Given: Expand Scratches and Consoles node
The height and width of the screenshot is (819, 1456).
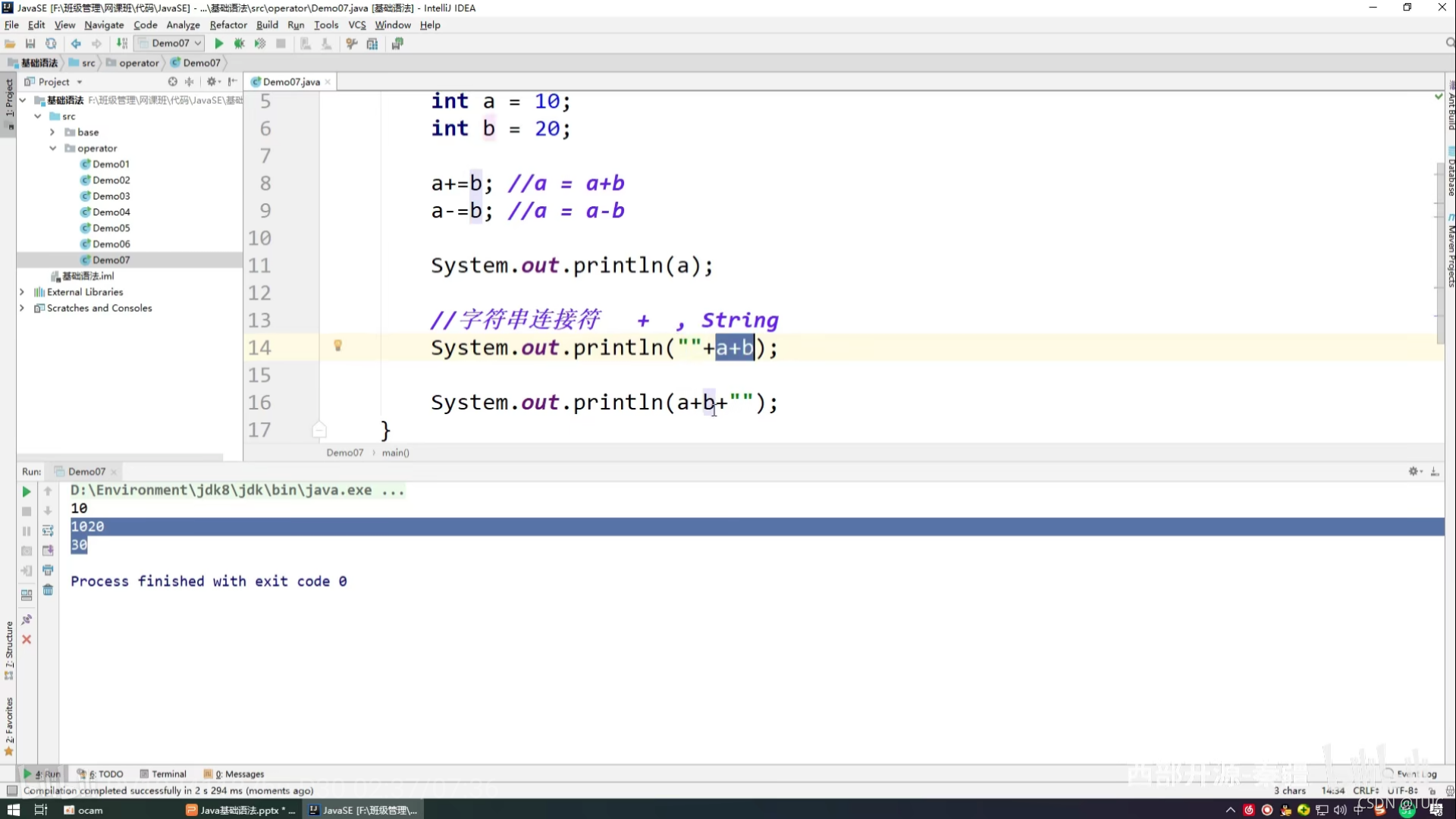Looking at the screenshot, I should pos(22,308).
